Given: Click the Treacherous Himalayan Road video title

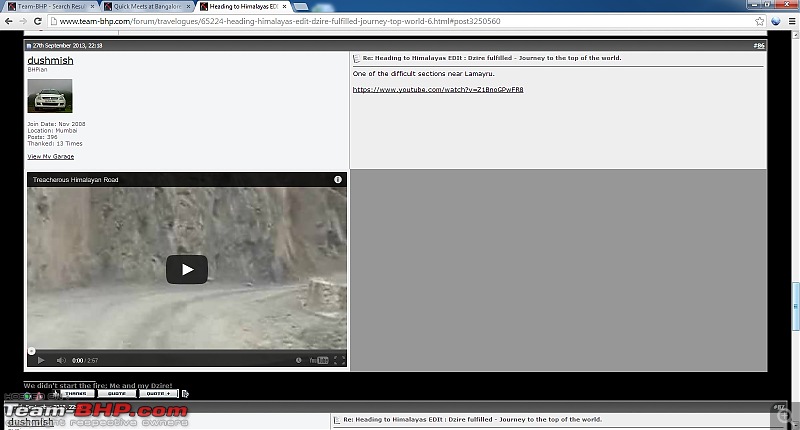Looking at the screenshot, I should tap(76, 180).
